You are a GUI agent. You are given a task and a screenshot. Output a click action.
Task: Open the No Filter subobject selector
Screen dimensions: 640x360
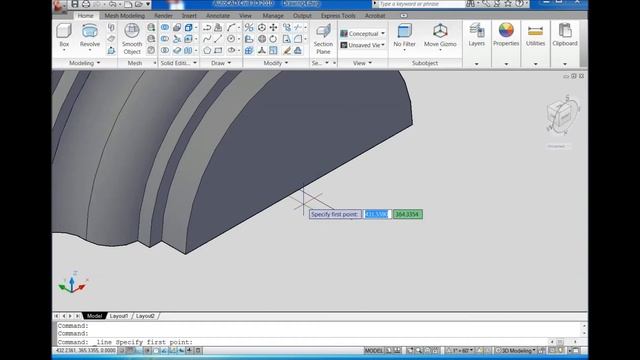404,36
